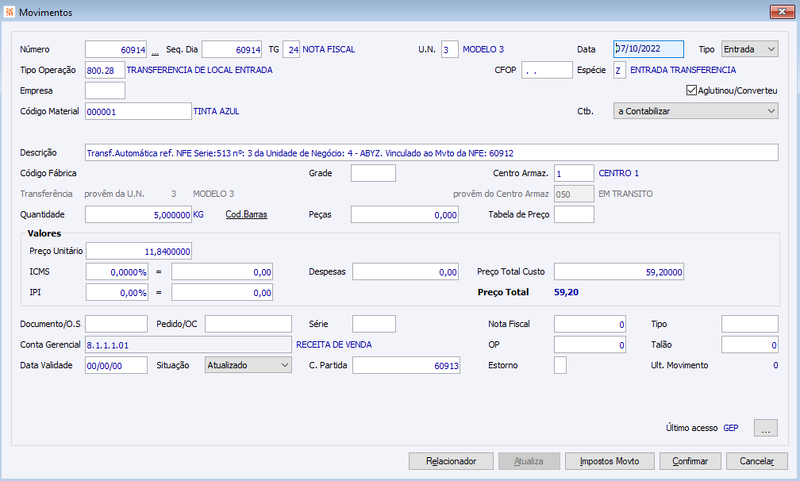Click the Seq. Dia input field

point(232,49)
